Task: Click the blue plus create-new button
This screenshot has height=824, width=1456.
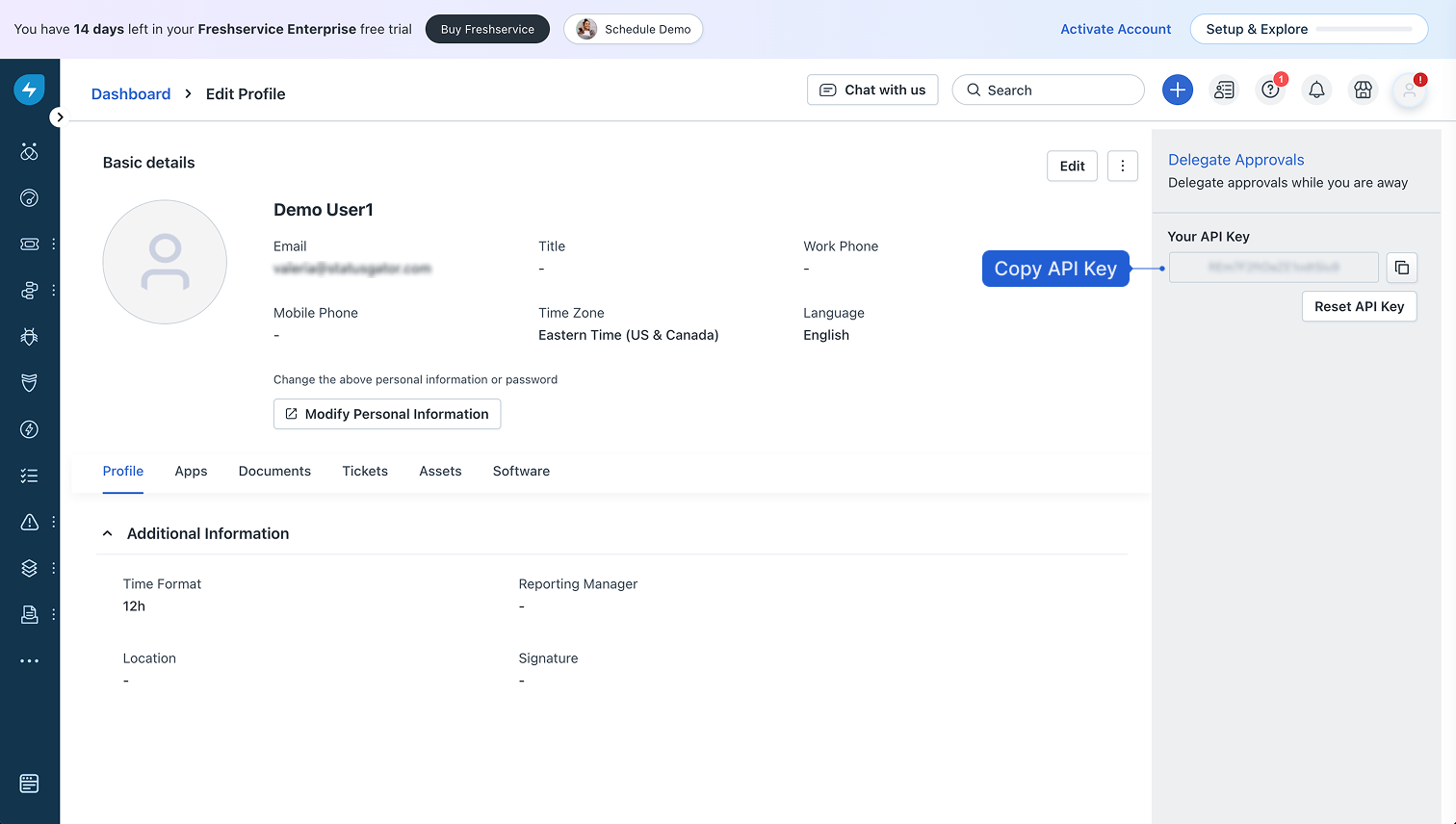Action: point(1178,90)
